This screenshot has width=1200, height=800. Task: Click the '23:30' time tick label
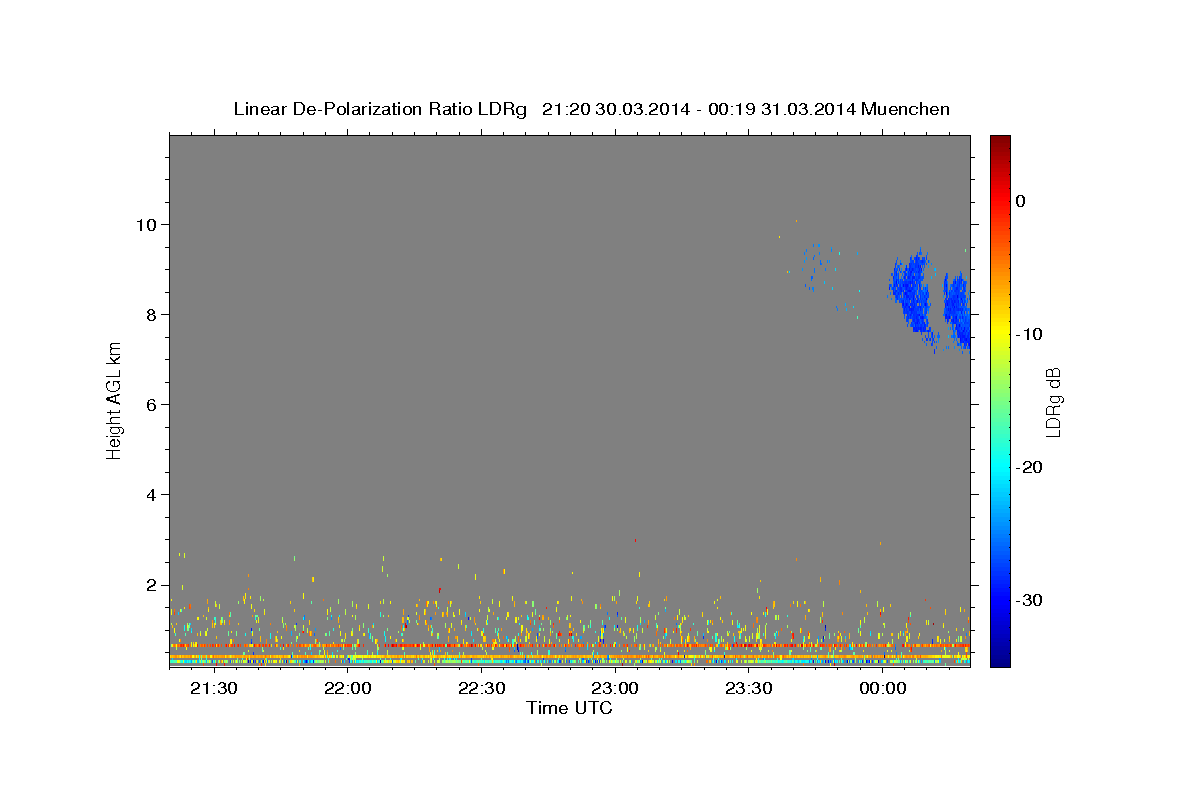pos(748,688)
